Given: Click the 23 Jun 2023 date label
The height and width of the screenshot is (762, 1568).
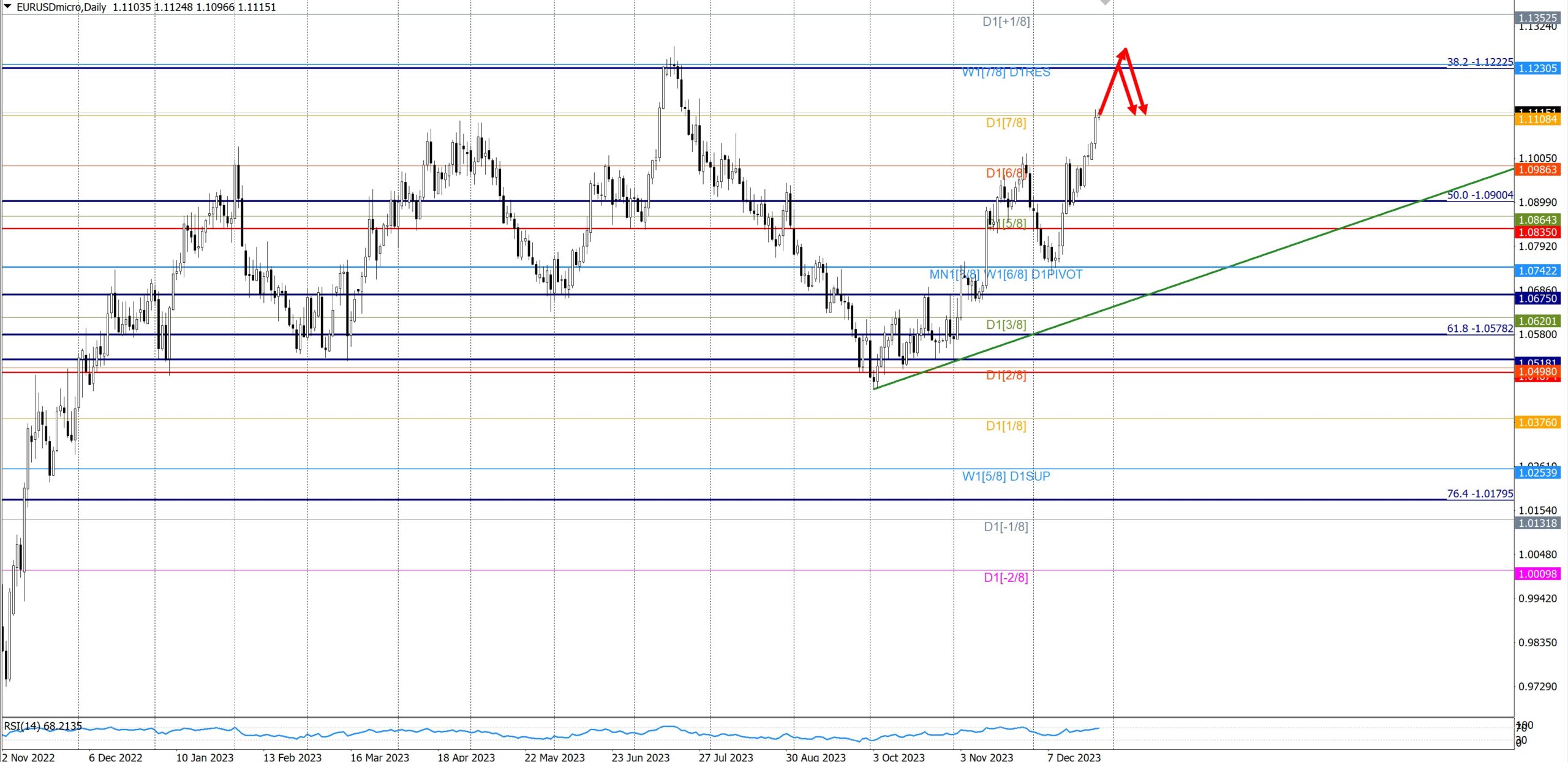Looking at the screenshot, I should tap(641, 757).
